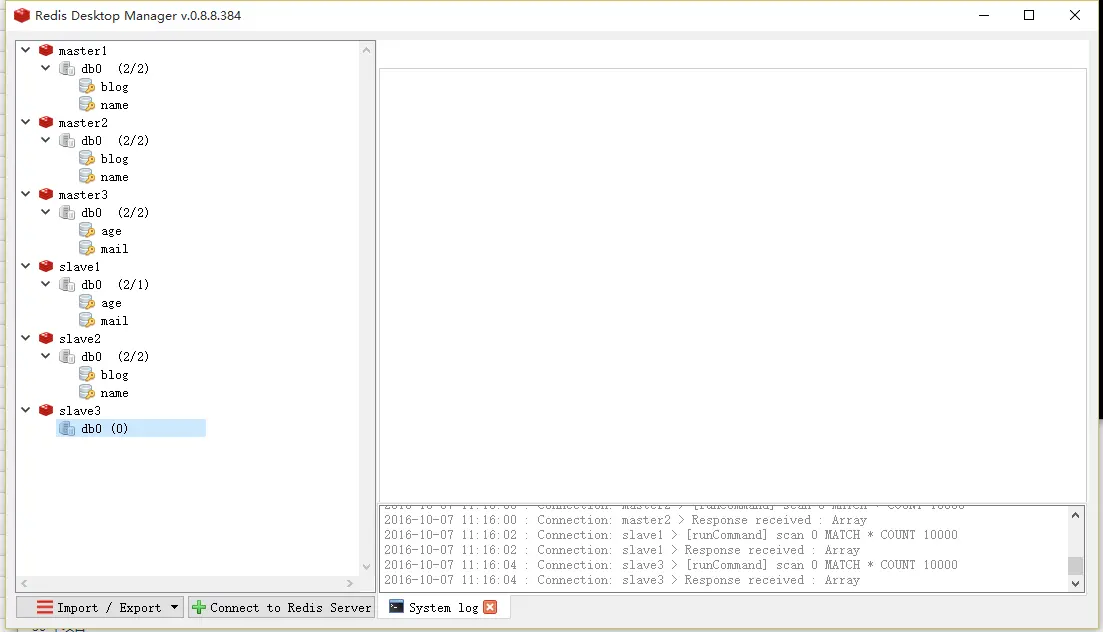
Task: Click the db0 database icon under master1
Action: (67, 68)
